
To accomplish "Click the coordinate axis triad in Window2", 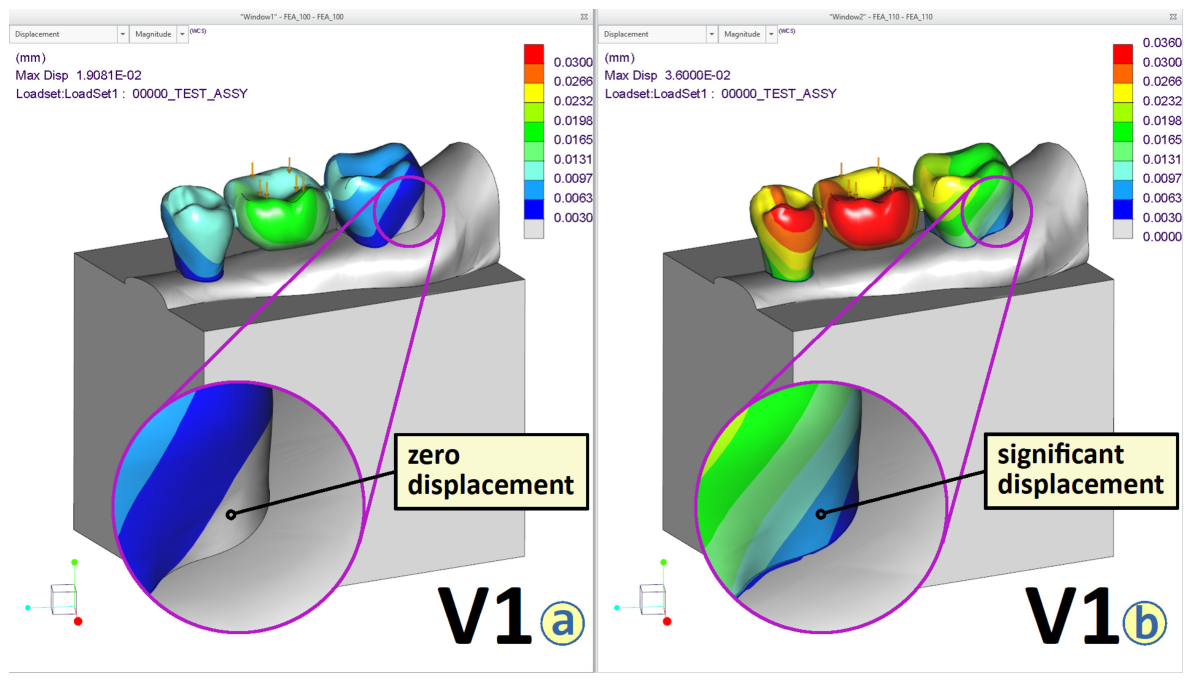I will click(644, 596).
